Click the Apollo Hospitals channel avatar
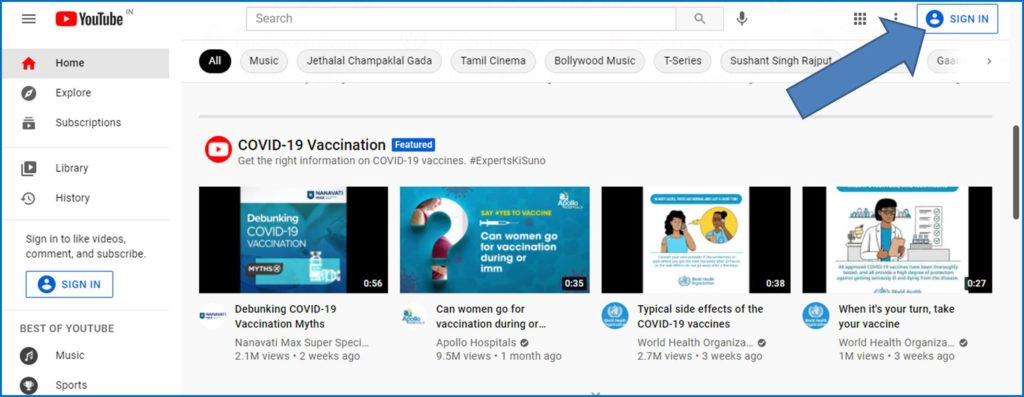The width and height of the screenshot is (1024, 397). [413, 316]
